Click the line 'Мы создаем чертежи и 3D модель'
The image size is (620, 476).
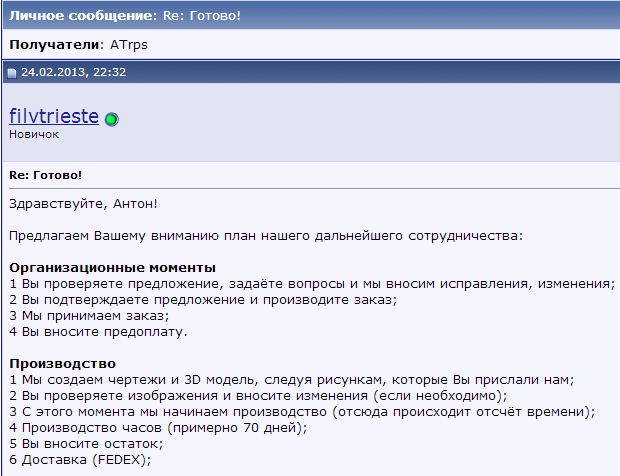pyautogui.click(x=291, y=380)
